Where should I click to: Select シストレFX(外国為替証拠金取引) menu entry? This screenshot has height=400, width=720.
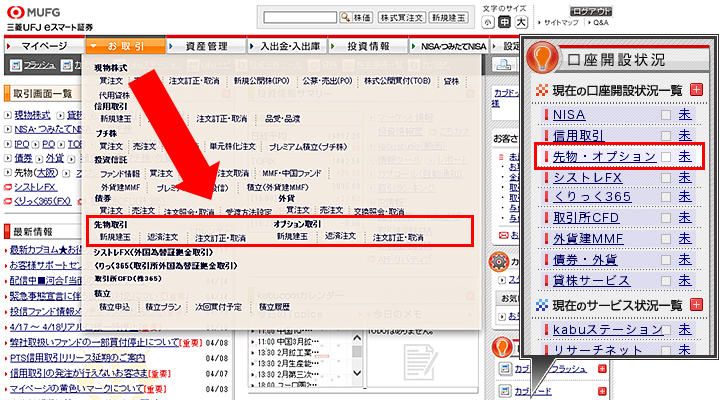click(x=153, y=252)
